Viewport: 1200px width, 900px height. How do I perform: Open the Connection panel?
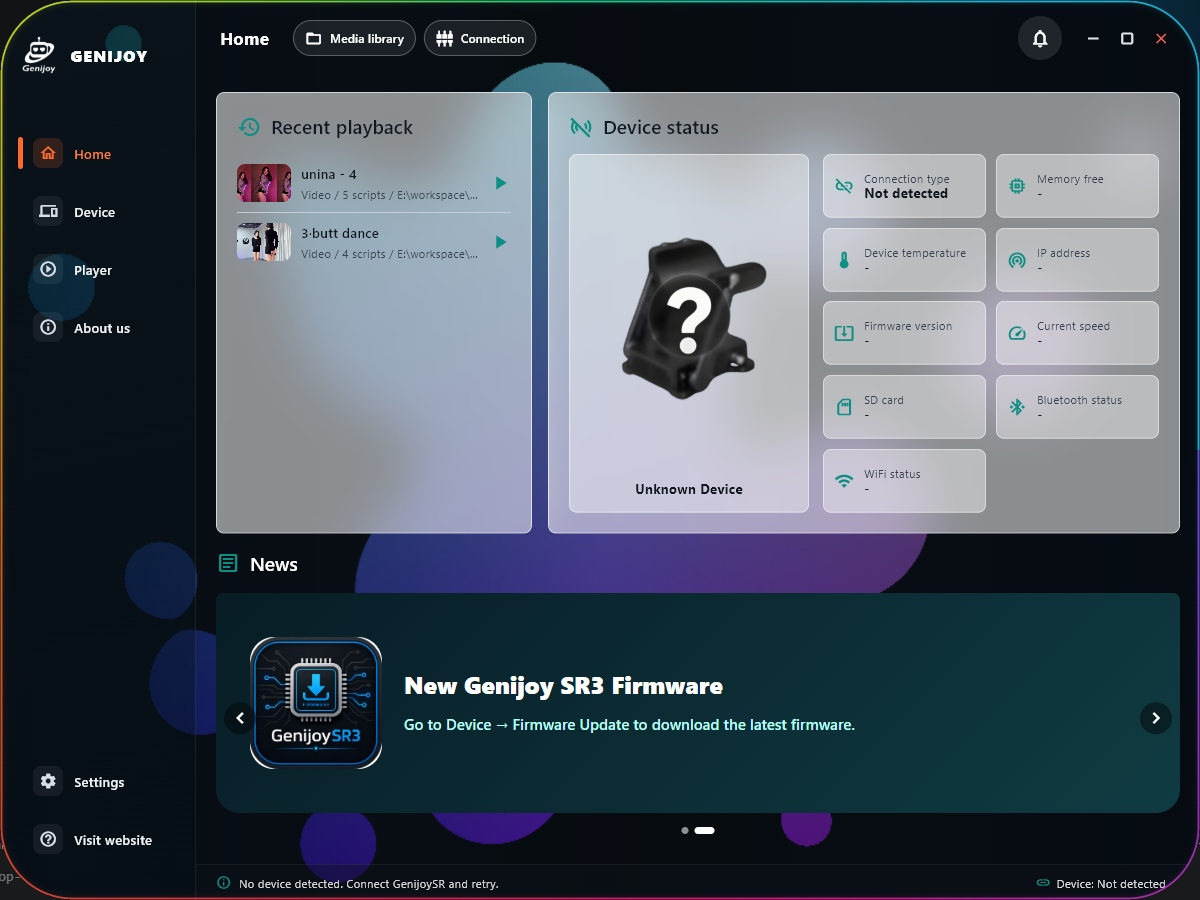click(480, 39)
